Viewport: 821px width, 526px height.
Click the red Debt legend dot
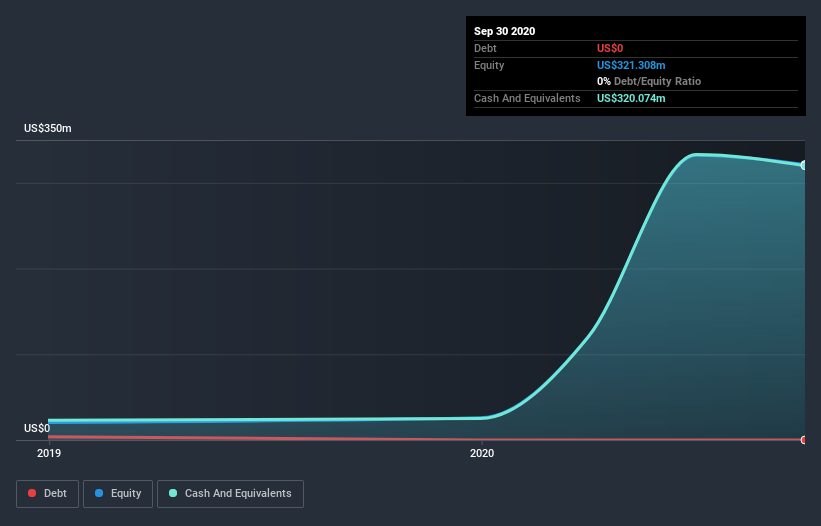pos(32,493)
